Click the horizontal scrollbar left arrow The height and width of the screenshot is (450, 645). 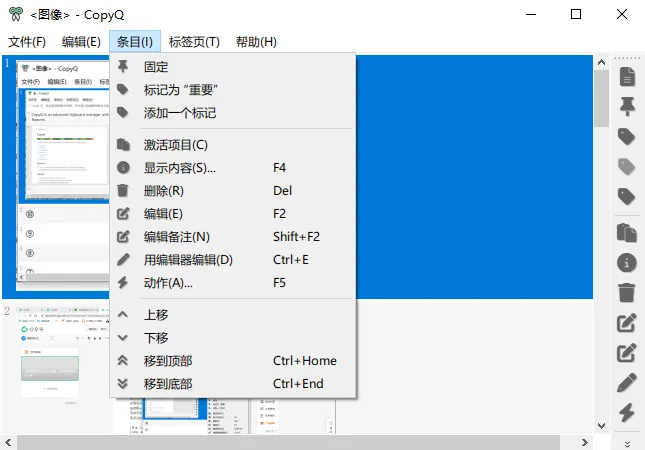(x=8, y=443)
